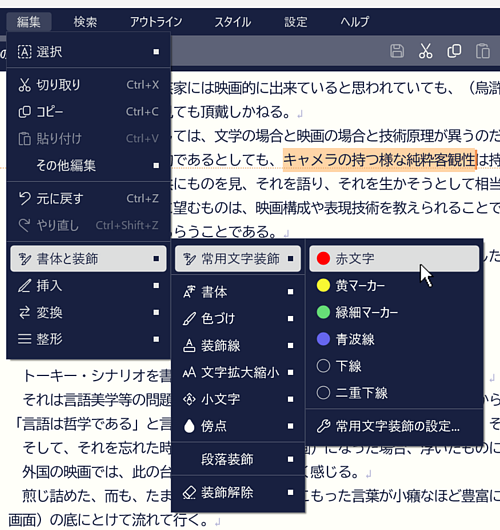Expand the 挿入 submenu

(88, 286)
